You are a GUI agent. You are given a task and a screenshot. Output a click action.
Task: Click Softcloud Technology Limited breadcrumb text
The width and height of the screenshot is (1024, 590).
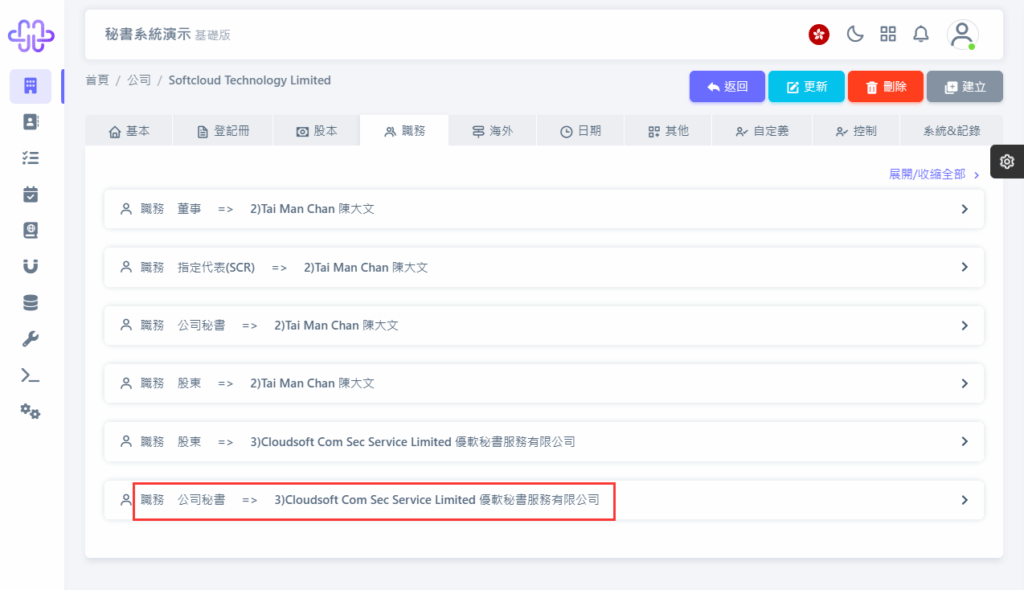(249, 80)
